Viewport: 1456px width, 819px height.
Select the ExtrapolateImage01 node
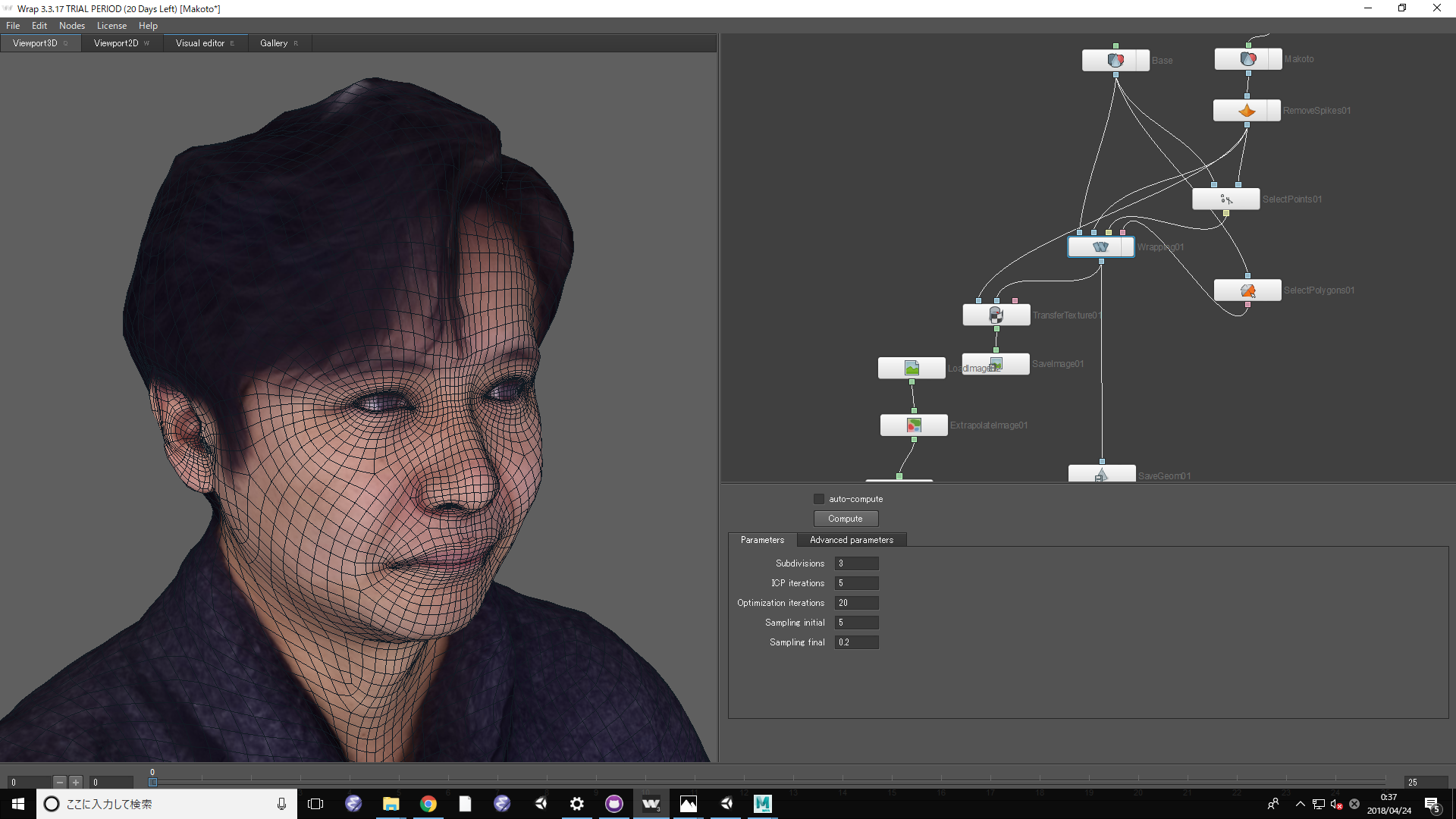click(914, 425)
